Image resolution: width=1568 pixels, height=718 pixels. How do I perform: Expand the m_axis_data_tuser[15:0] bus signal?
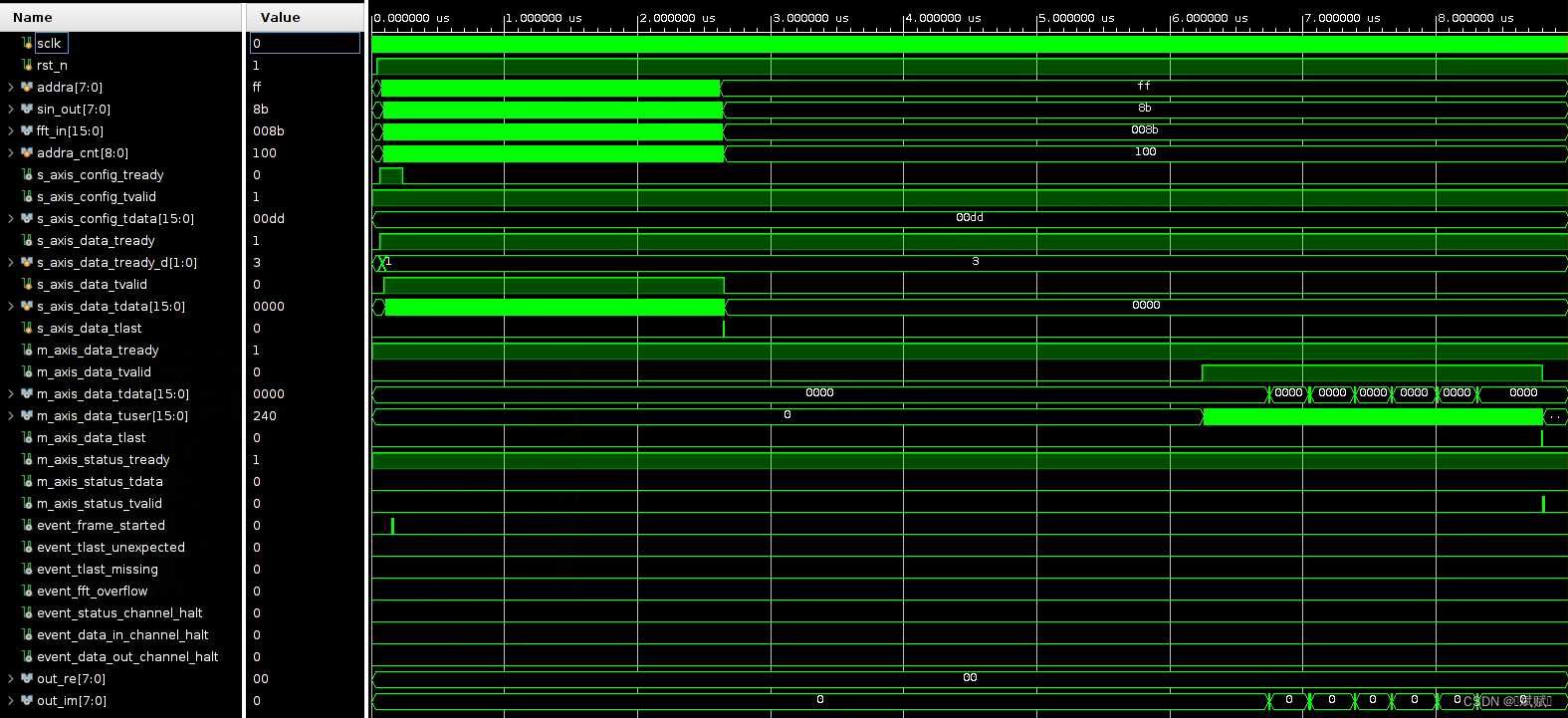tap(11, 416)
